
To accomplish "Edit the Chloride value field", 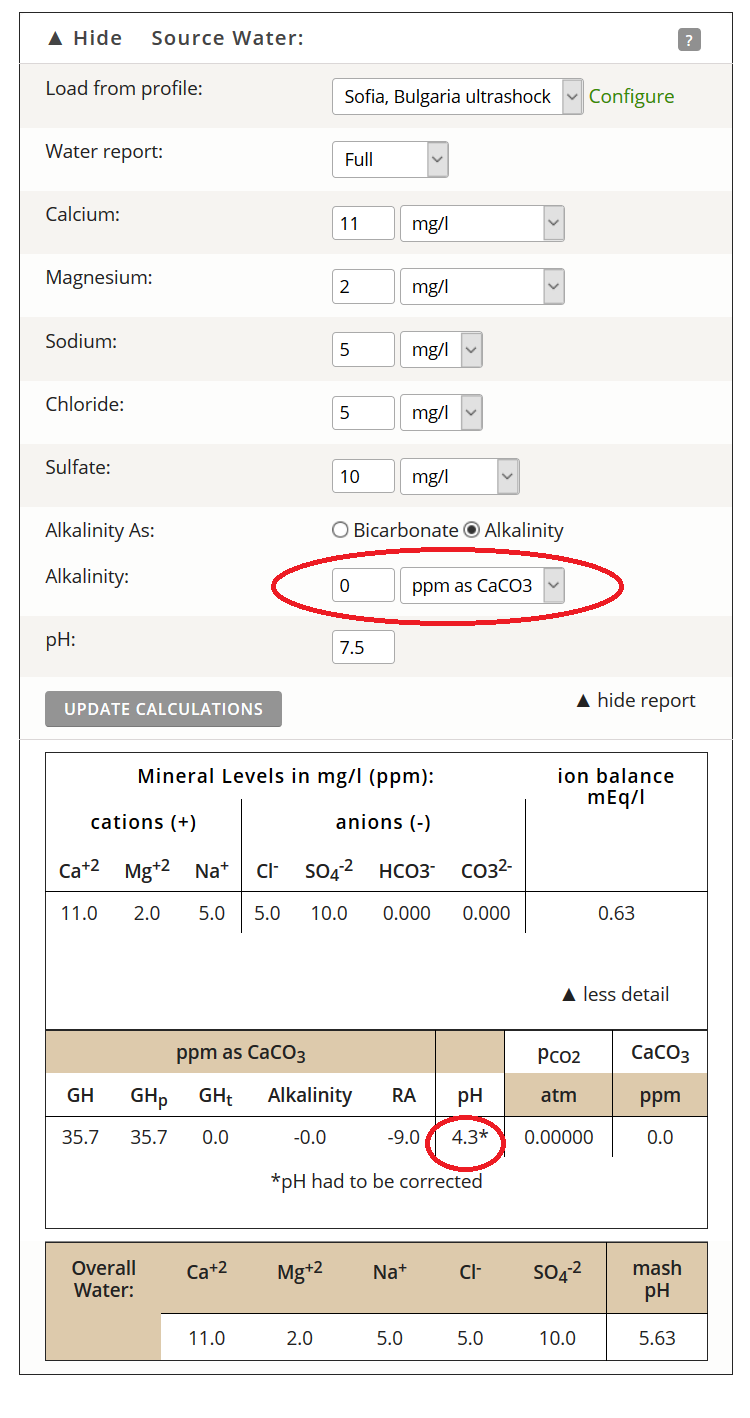I will click(363, 413).
